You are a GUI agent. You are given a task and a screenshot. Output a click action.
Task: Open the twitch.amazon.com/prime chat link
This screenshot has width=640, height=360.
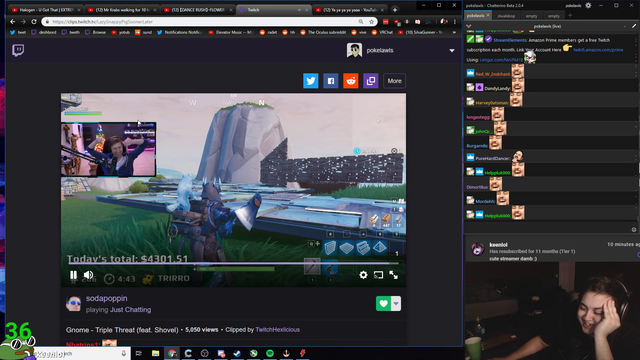pos(598,50)
